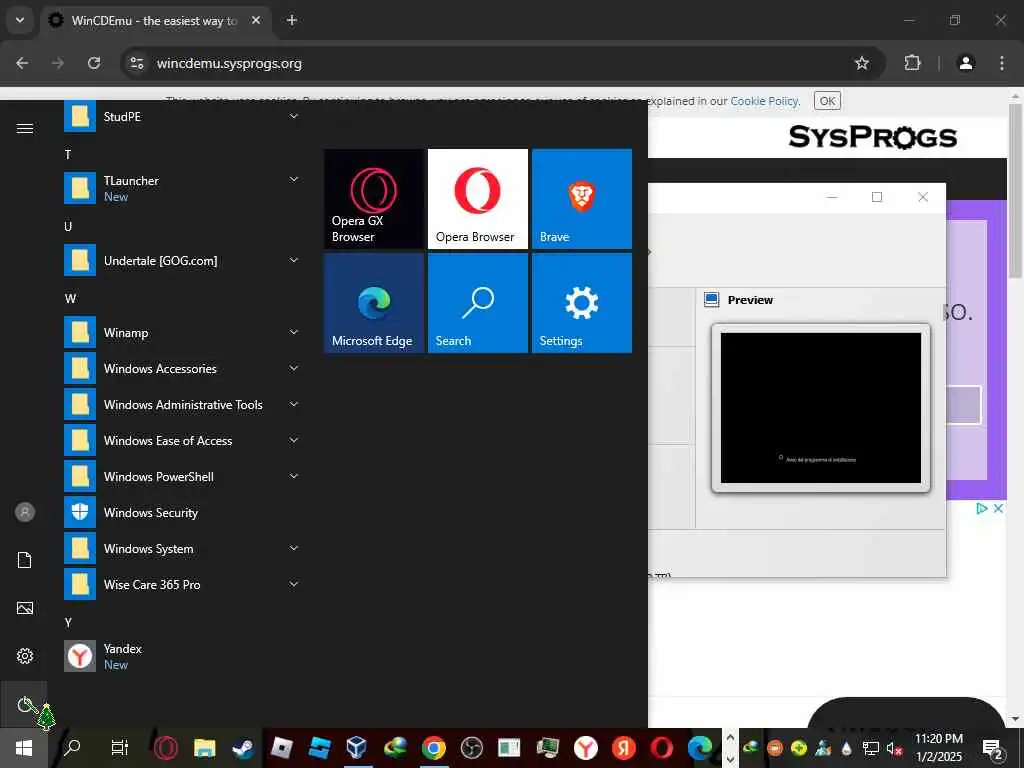Open Chrome profile avatar icon
The width and height of the screenshot is (1024, 768).
click(x=966, y=63)
